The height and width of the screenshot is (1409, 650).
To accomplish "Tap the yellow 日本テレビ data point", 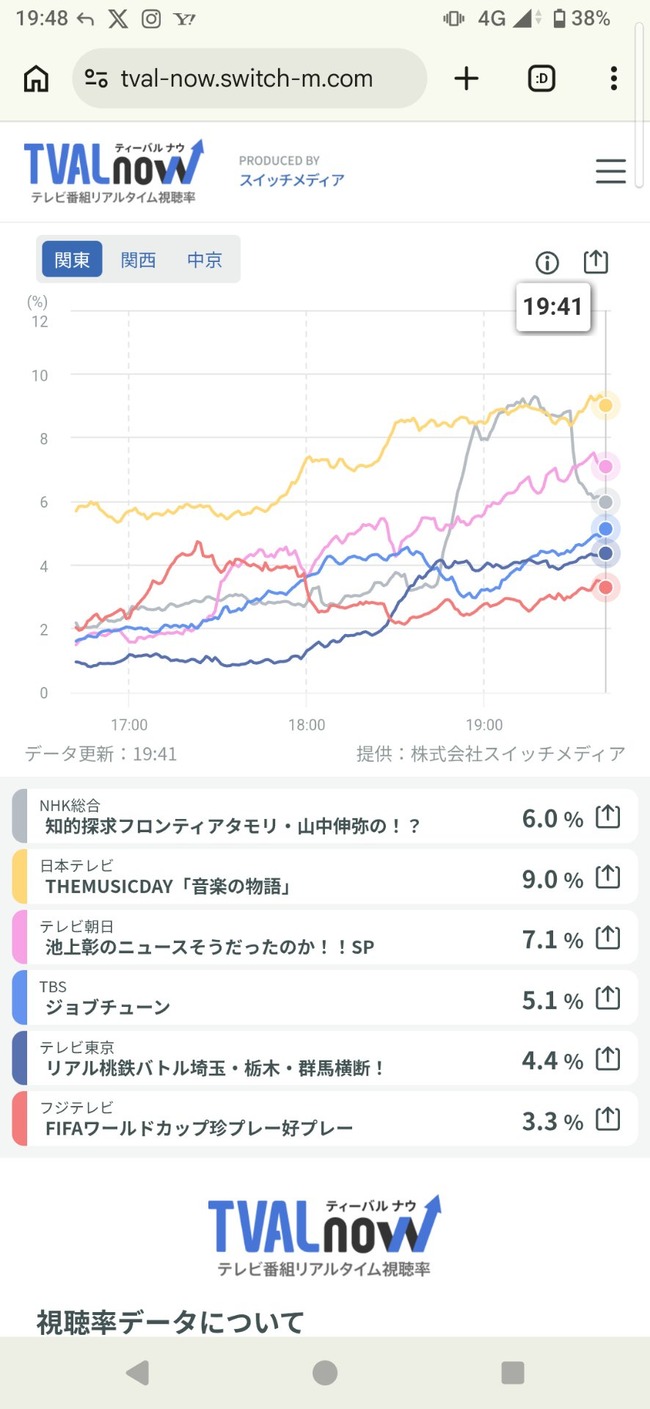I will coord(605,405).
